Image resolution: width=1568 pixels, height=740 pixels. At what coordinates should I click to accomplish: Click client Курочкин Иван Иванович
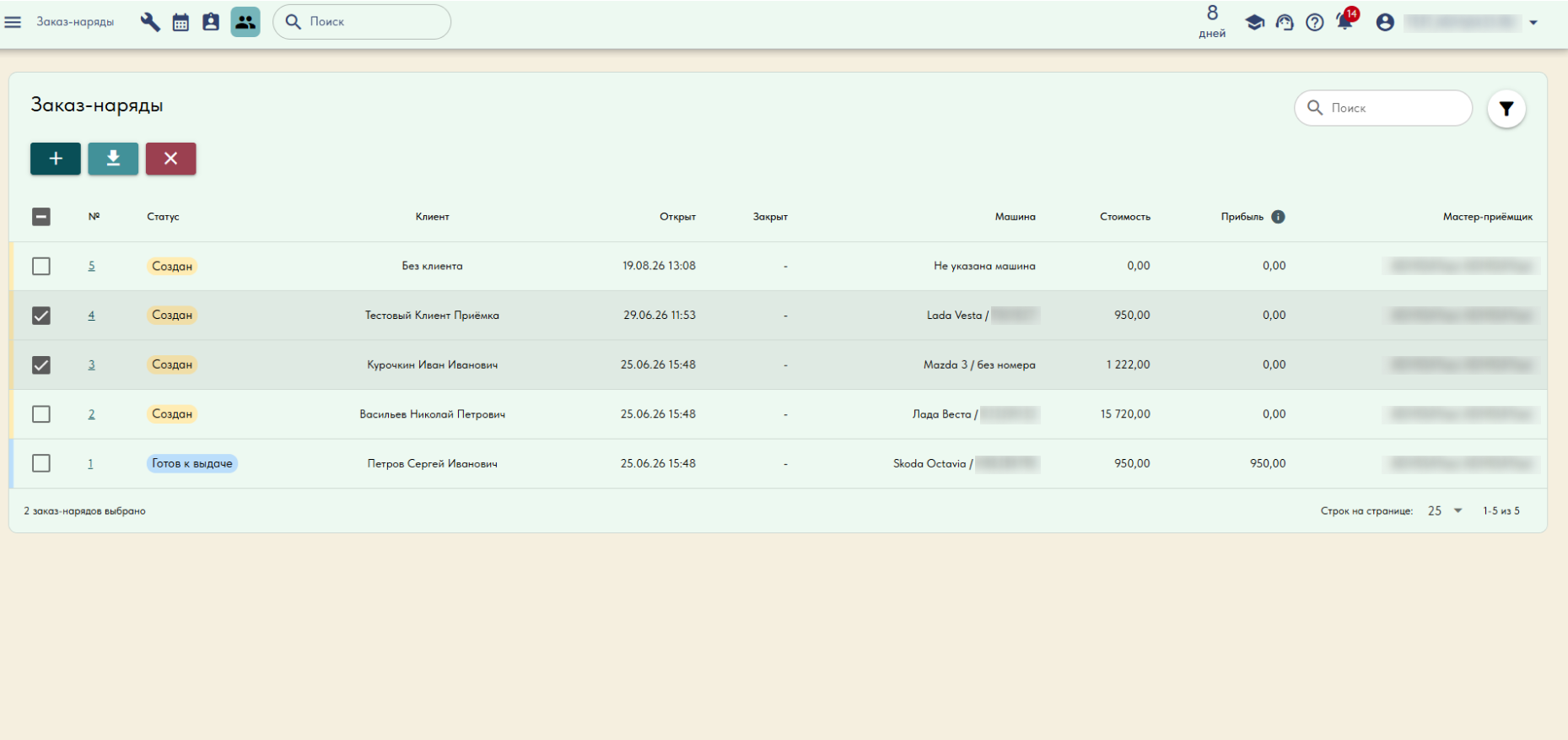pos(432,365)
